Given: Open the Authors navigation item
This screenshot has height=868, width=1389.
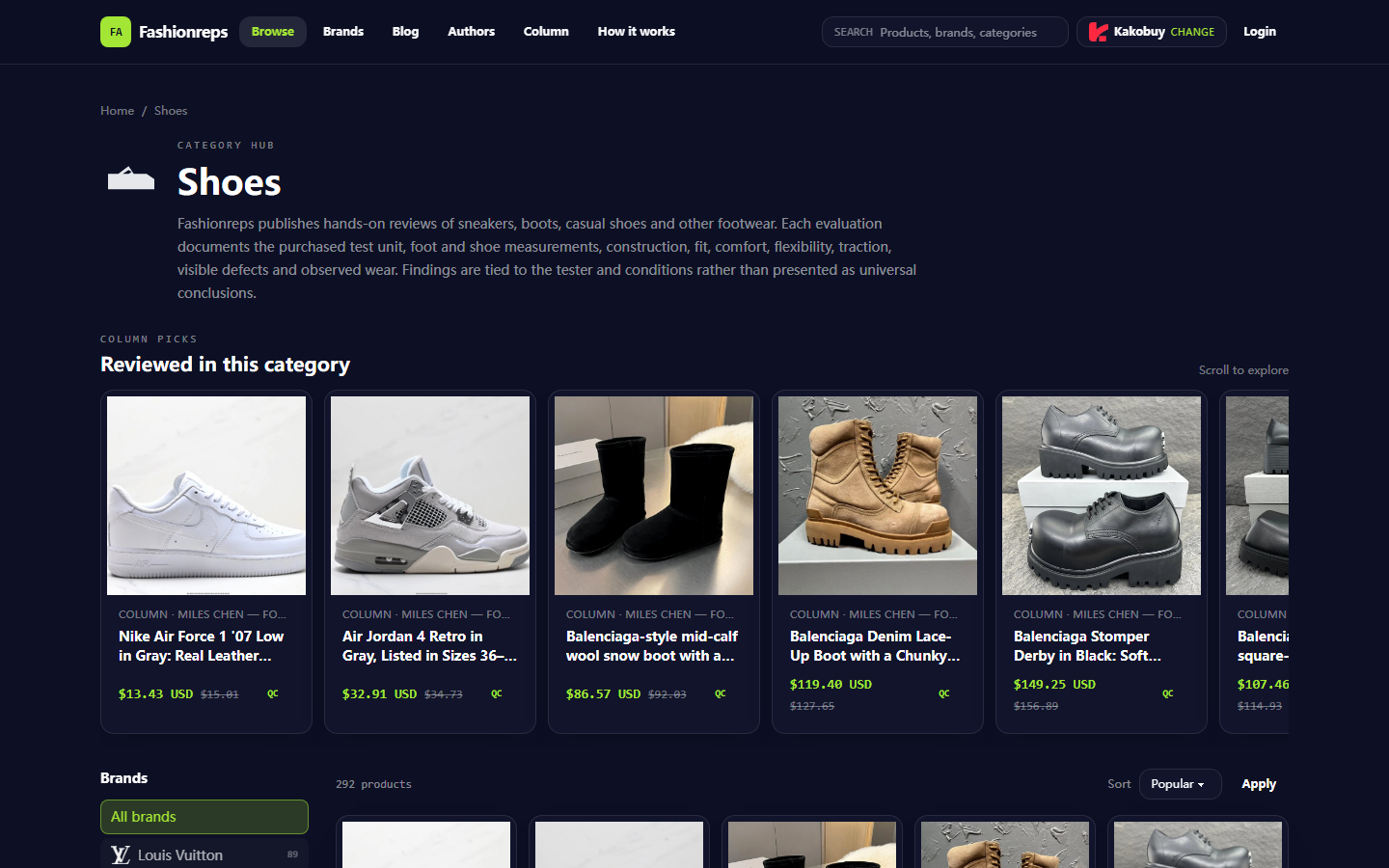Looking at the screenshot, I should (471, 32).
